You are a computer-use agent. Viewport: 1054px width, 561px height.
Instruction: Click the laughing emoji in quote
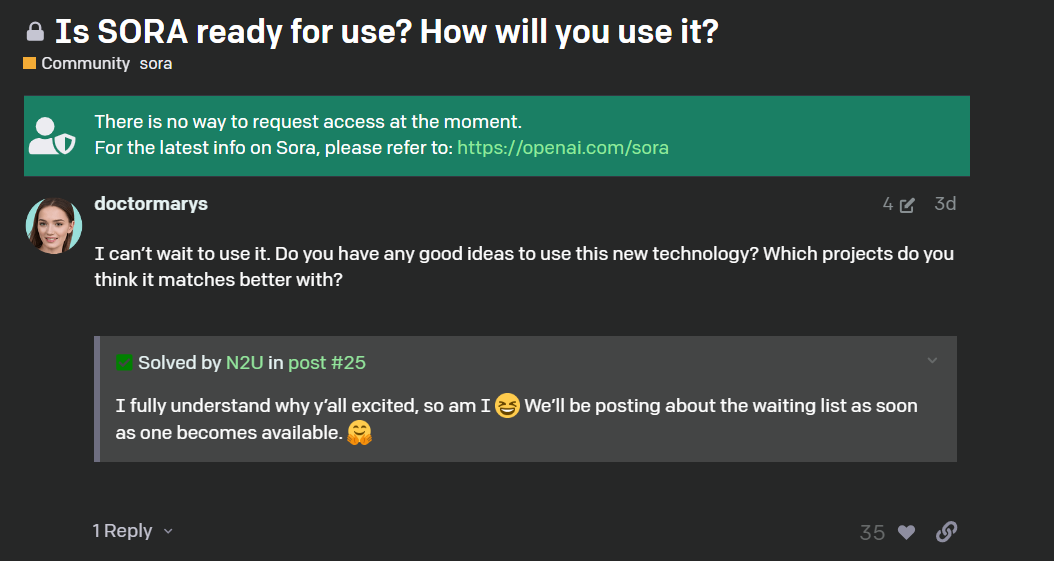508,406
